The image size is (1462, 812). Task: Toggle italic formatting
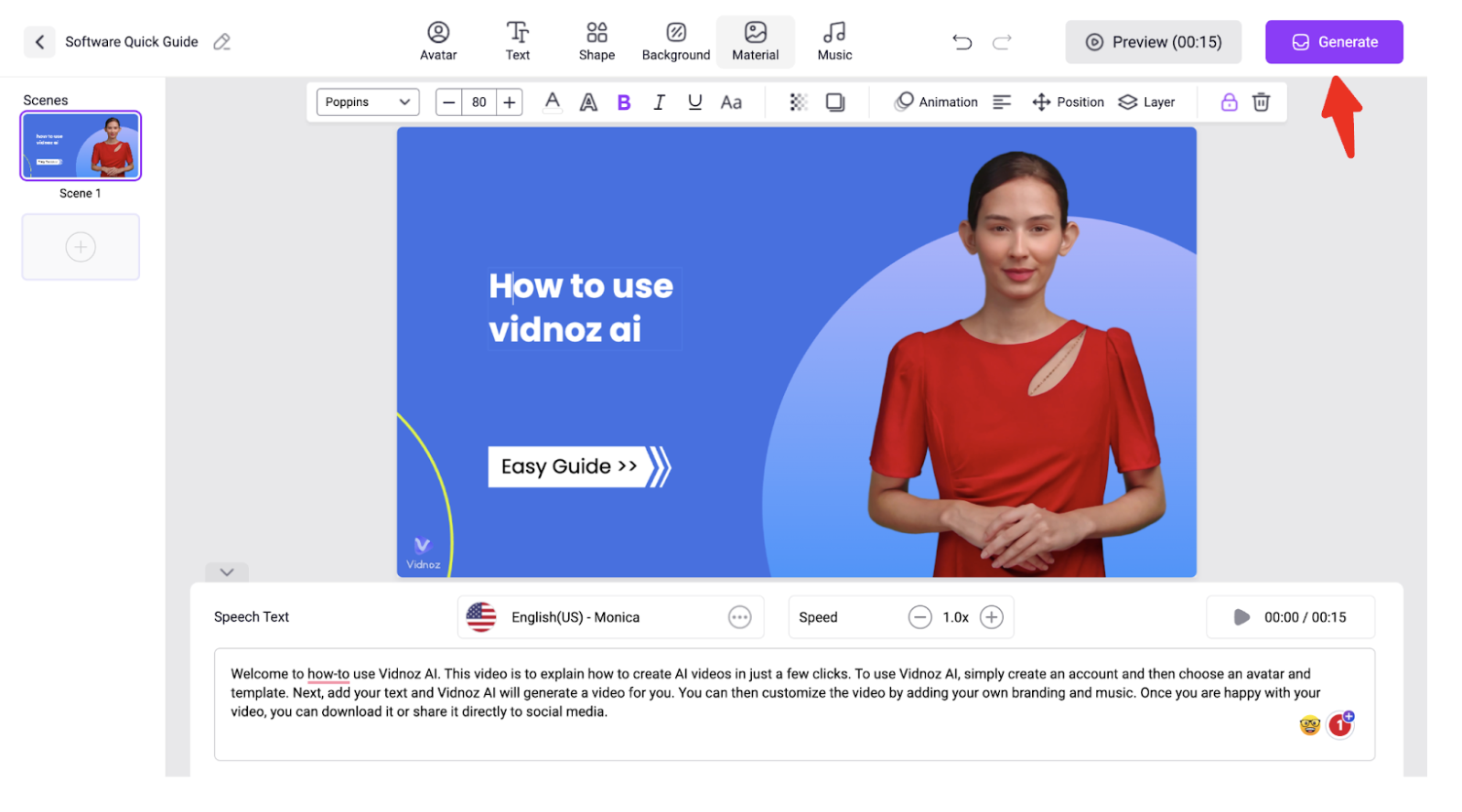click(x=659, y=102)
